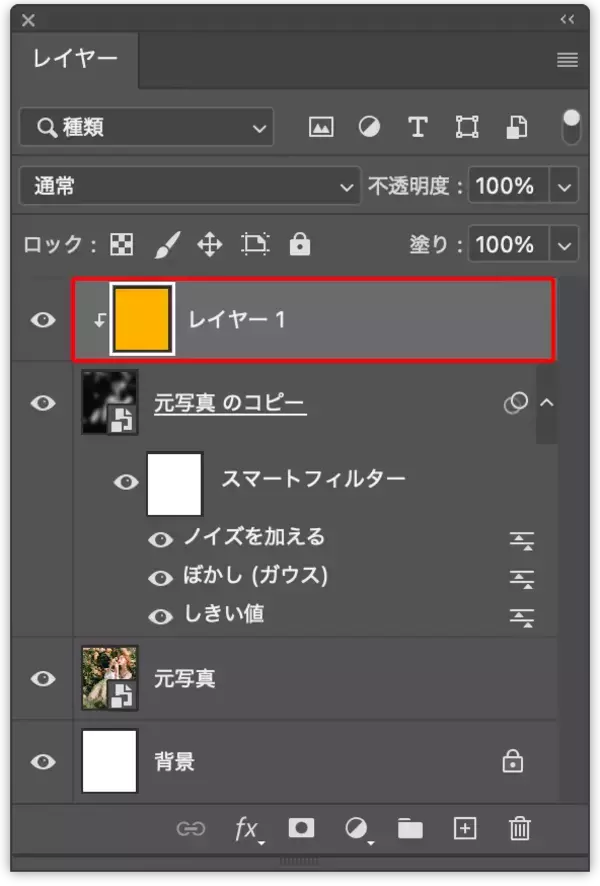
Task: Select the レイヤー tab
Action: click(75, 59)
